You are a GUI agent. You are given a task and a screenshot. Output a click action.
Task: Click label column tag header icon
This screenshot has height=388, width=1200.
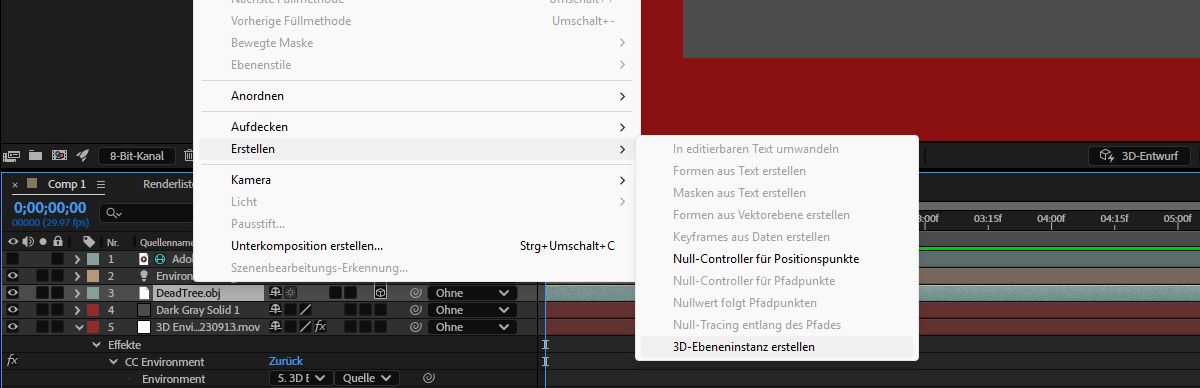point(88,241)
